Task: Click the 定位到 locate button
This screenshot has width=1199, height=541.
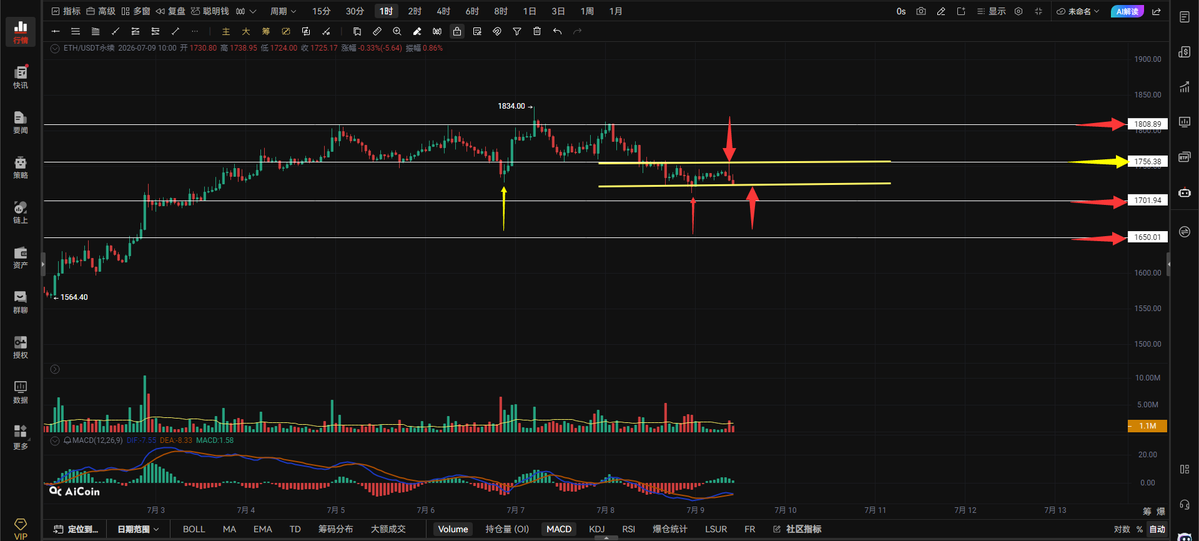Action: pos(76,529)
